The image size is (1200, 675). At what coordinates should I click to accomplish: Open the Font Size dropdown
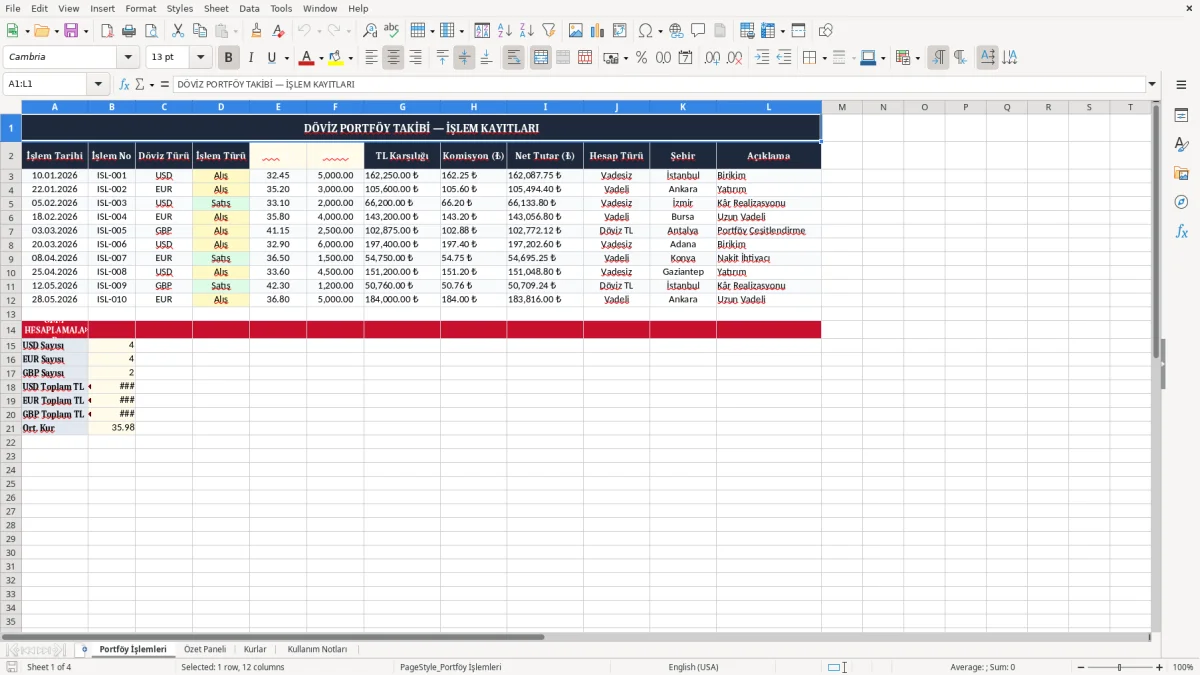click(x=201, y=58)
